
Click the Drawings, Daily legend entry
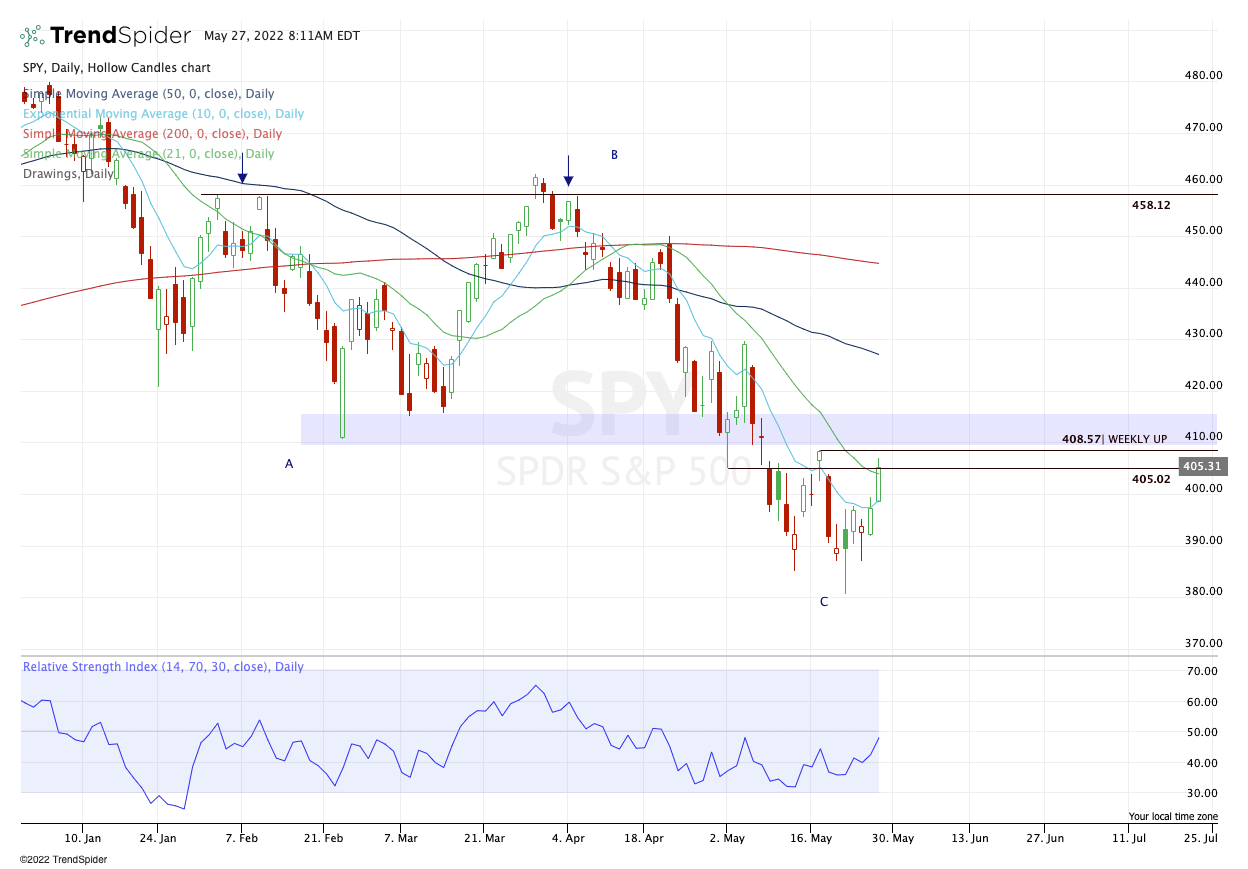pyautogui.click(x=69, y=174)
